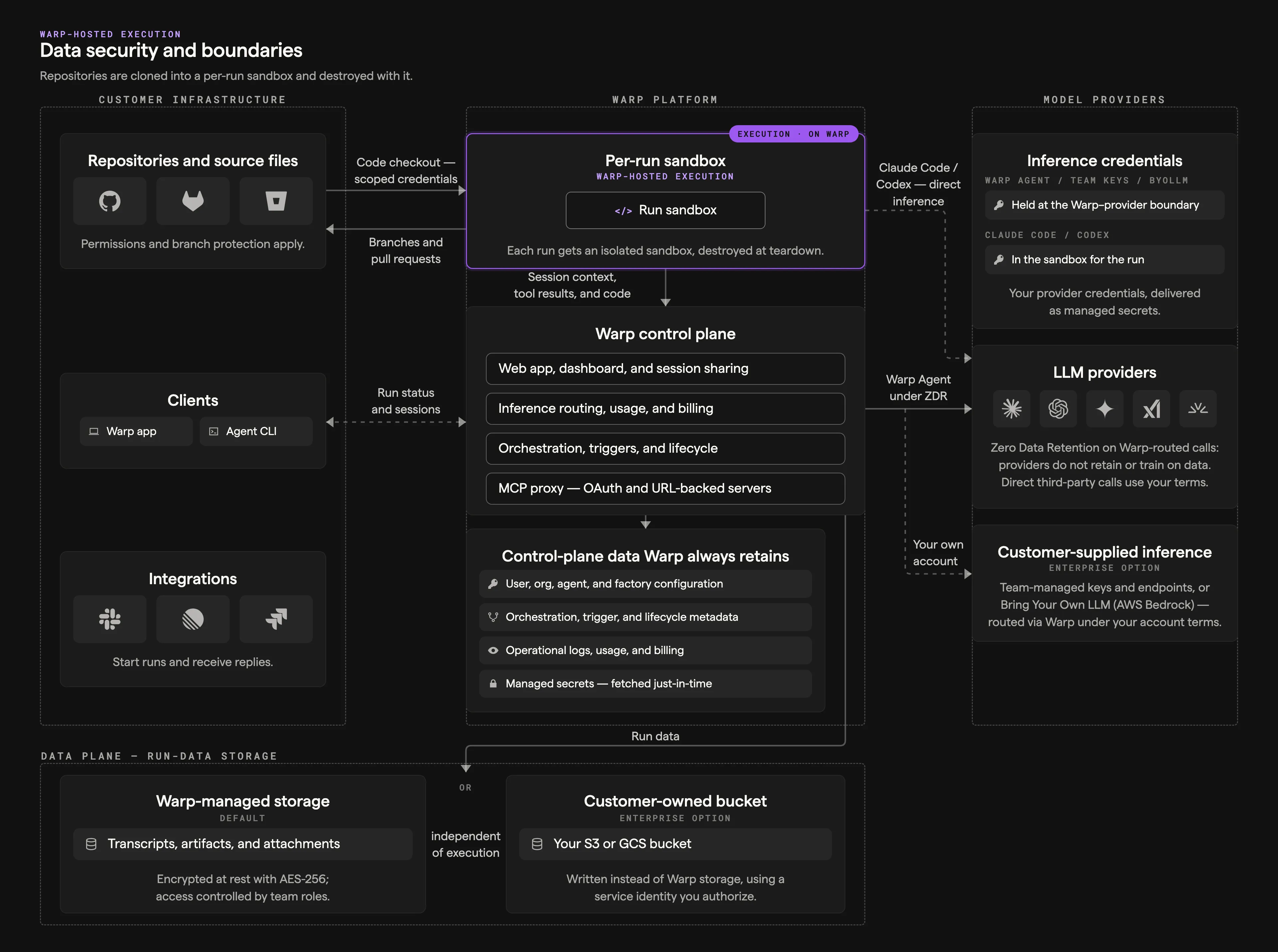This screenshot has width=1278, height=952.
Task: Click the CUSTOMER INFRASTRUCTURE section label
Action: coord(192,100)
